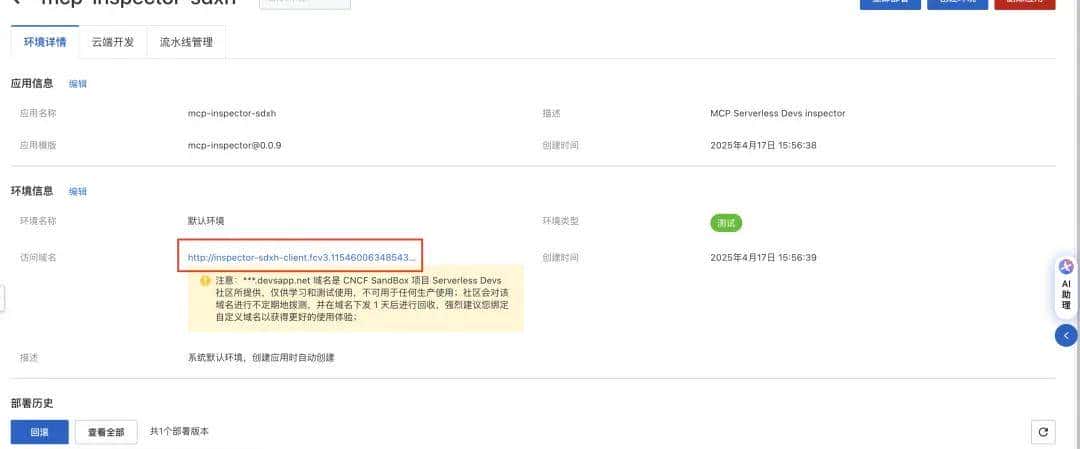Click the 环境名称 field label

[x=38, y=221]
